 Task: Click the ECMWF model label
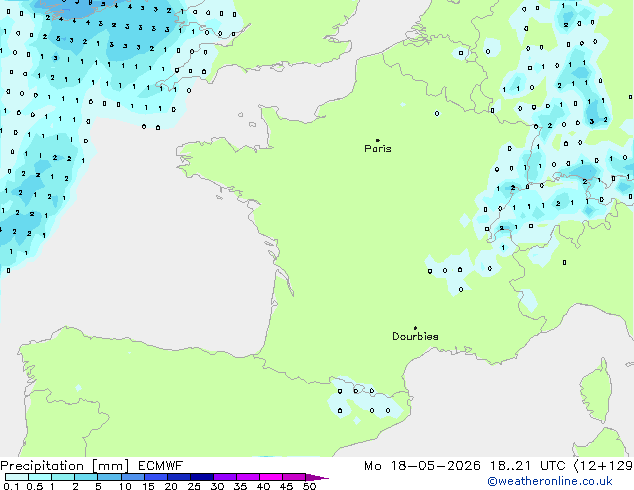(161, 466)
